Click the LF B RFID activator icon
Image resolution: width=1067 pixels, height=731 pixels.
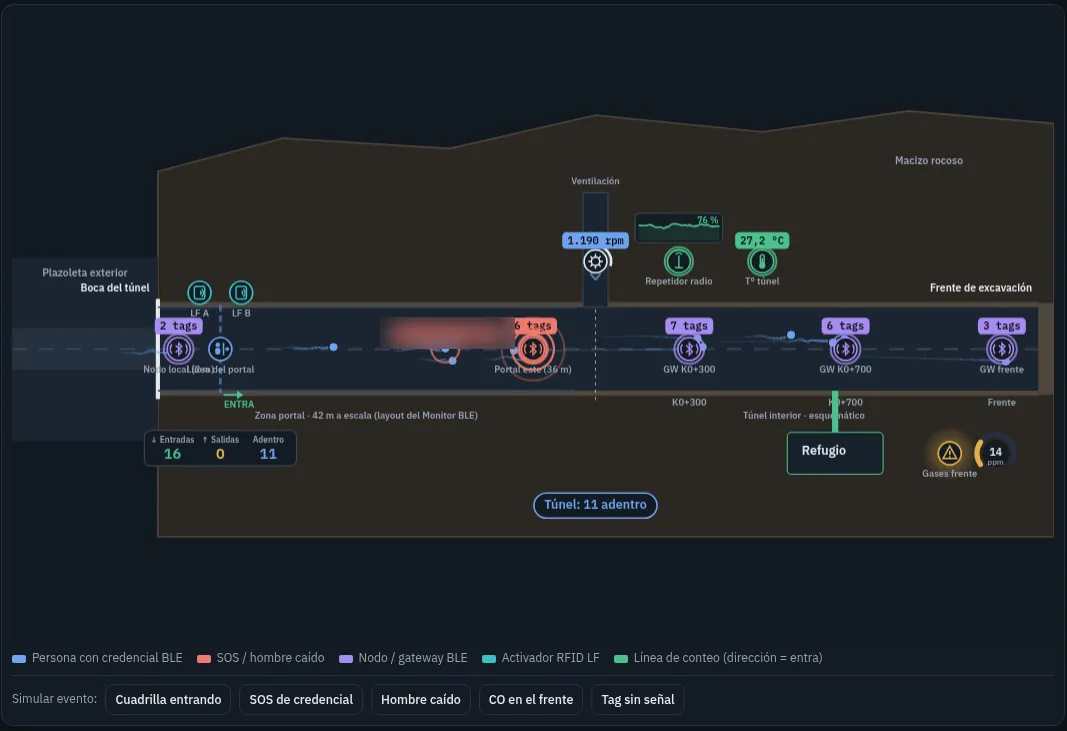point(241,293)
